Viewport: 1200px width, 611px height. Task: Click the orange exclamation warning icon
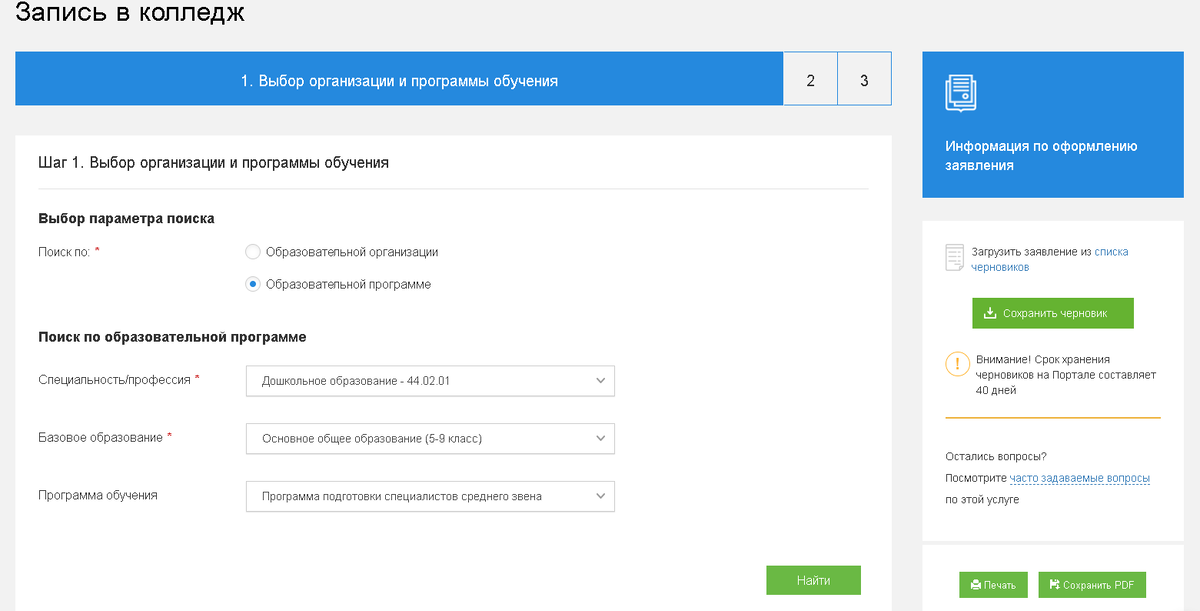[957, 364]
